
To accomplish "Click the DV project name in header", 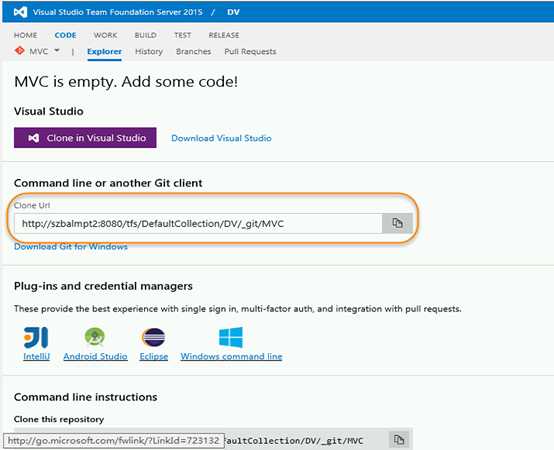I will click(x=233, y=12).
